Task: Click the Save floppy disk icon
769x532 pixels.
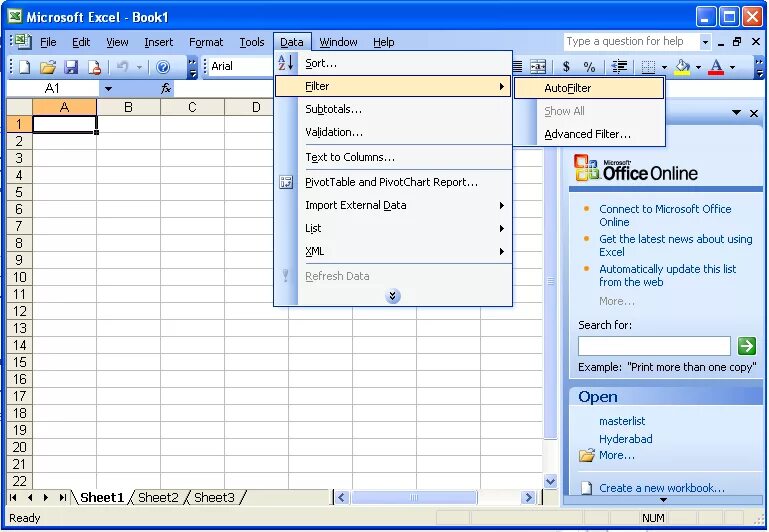Action: (x=72, y=67)
